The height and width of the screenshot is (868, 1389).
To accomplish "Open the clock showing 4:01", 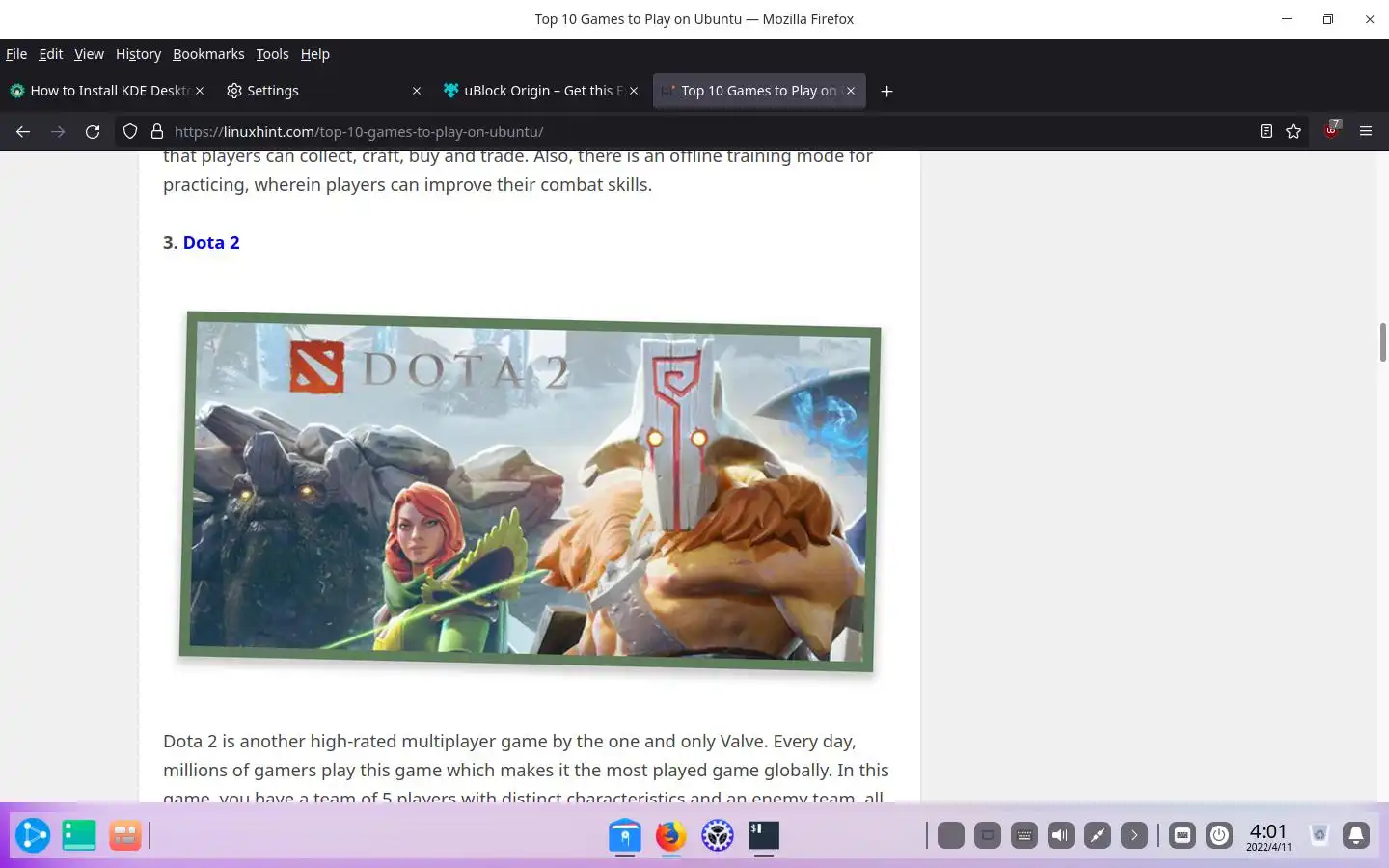I will click(x=1268, y=835).
